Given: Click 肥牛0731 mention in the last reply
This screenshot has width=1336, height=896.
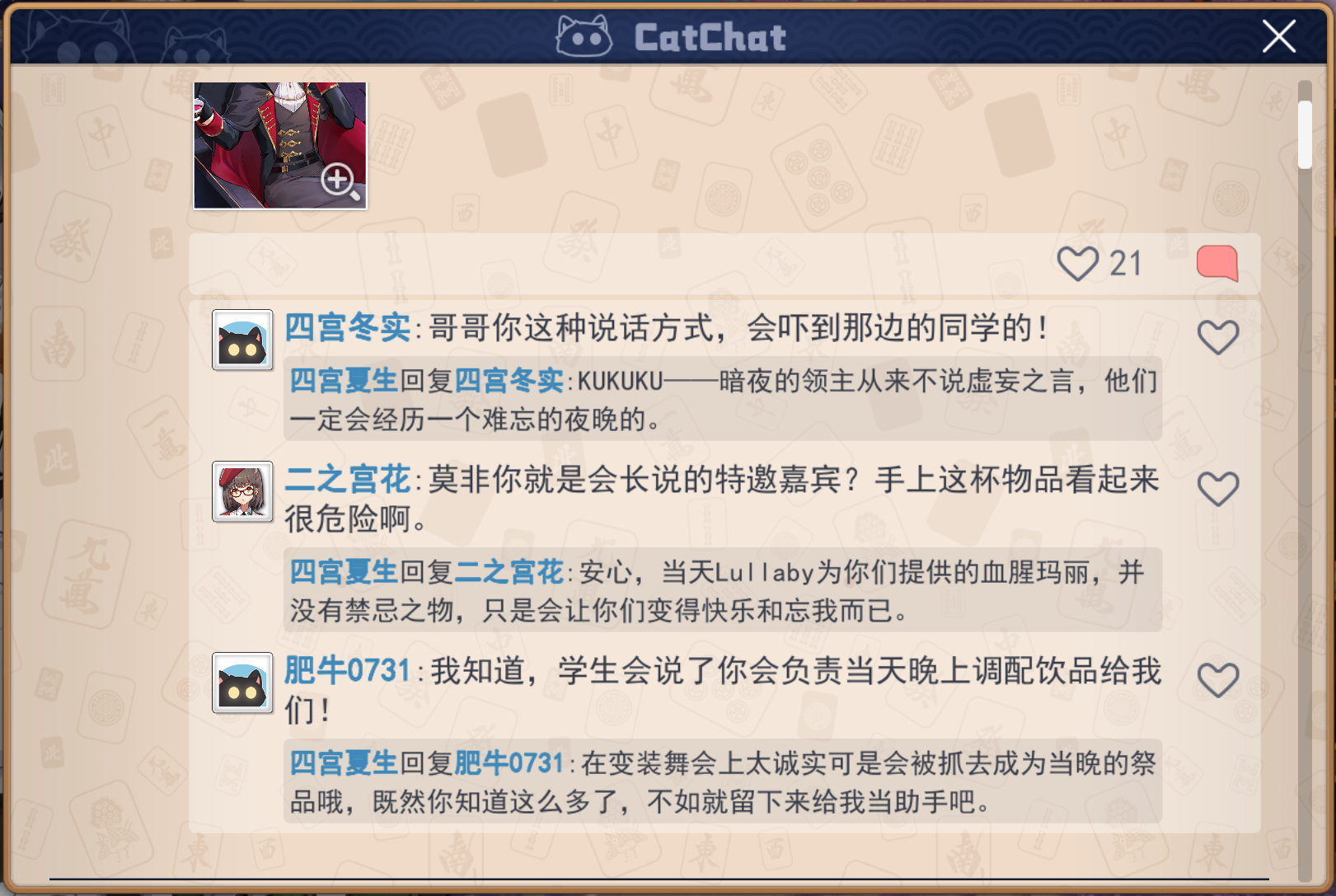Looking at the screenshot, I should [509, 763].
